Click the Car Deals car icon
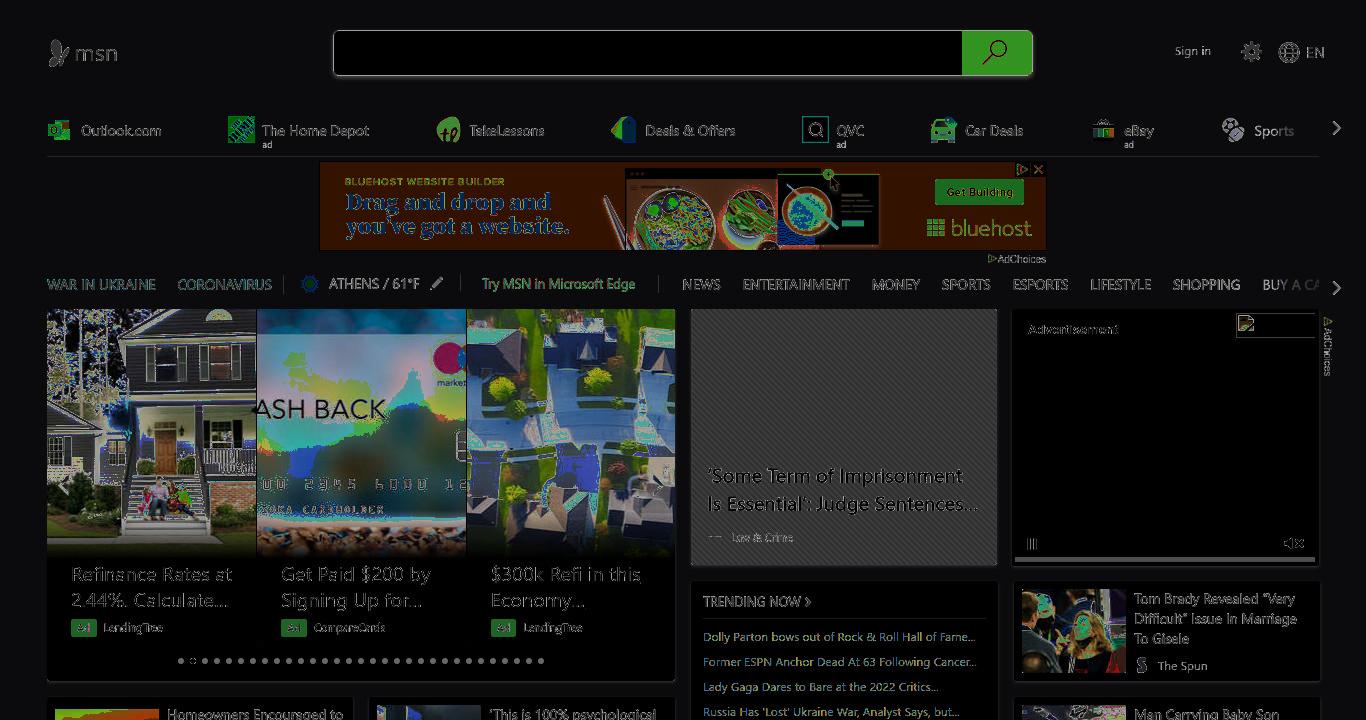1366x720 pixels. tap(943, 130)
